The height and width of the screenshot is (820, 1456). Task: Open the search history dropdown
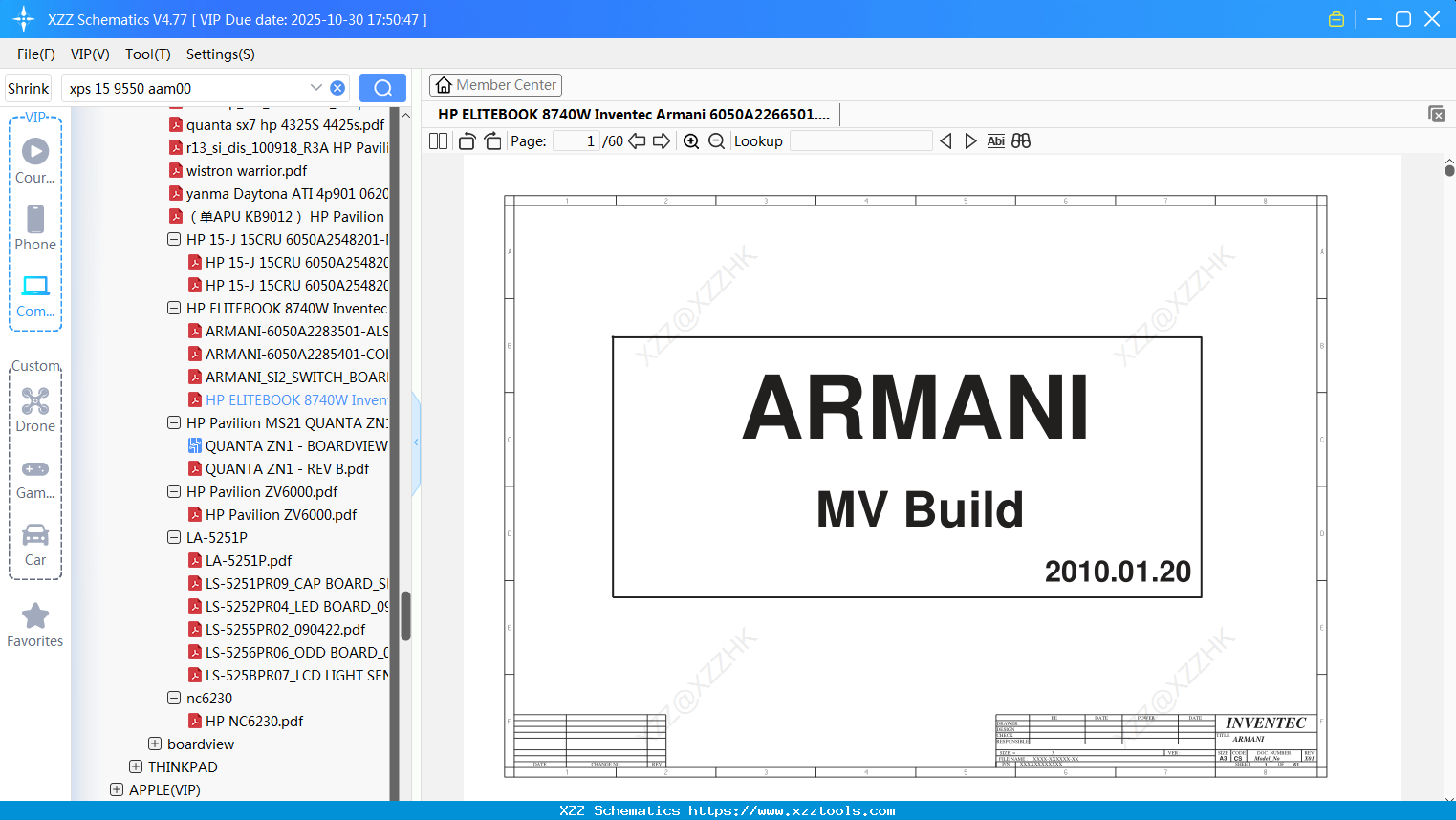click(x=316, y=88)
